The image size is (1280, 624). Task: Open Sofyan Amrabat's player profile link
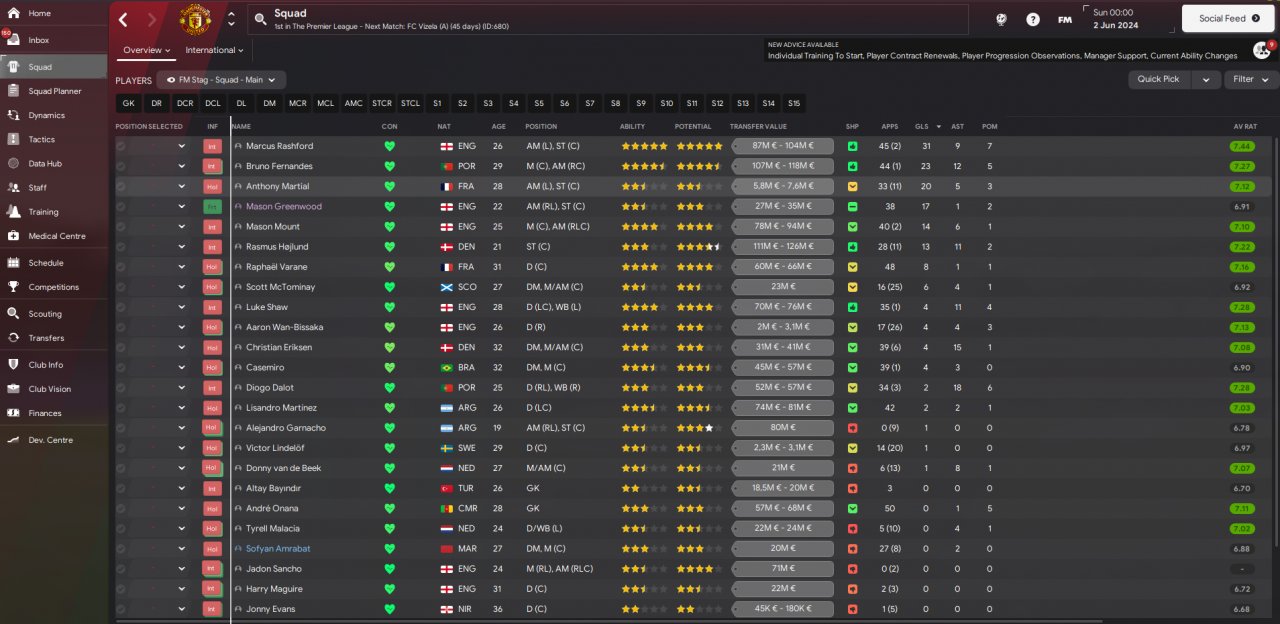[x=278, y=548]
